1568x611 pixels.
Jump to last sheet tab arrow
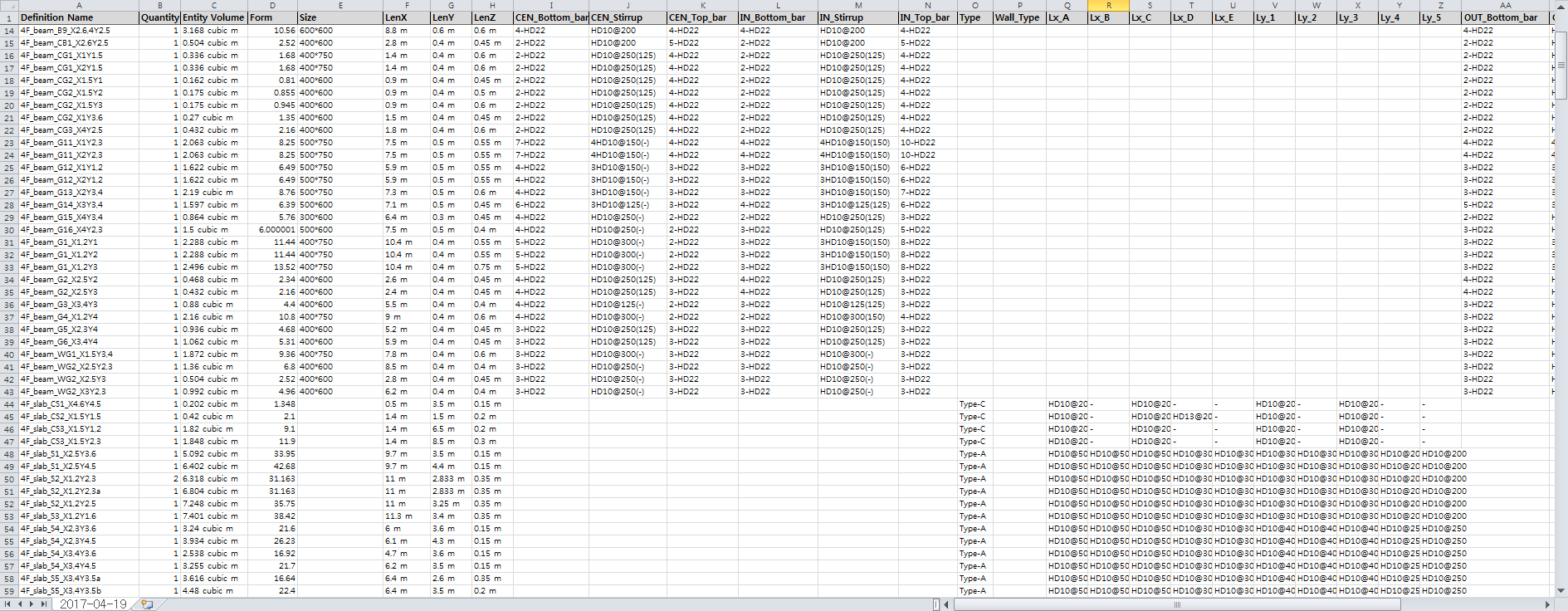44,604
